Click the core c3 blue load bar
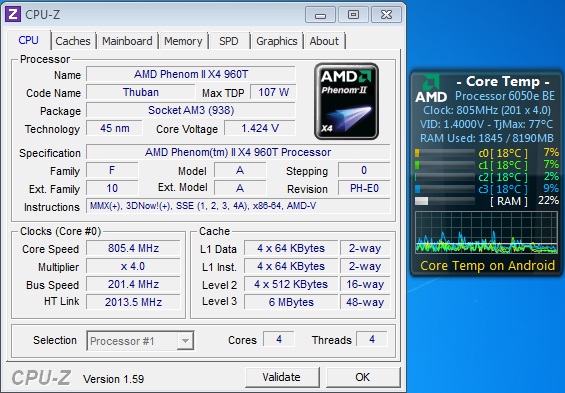 pos(445,189)
